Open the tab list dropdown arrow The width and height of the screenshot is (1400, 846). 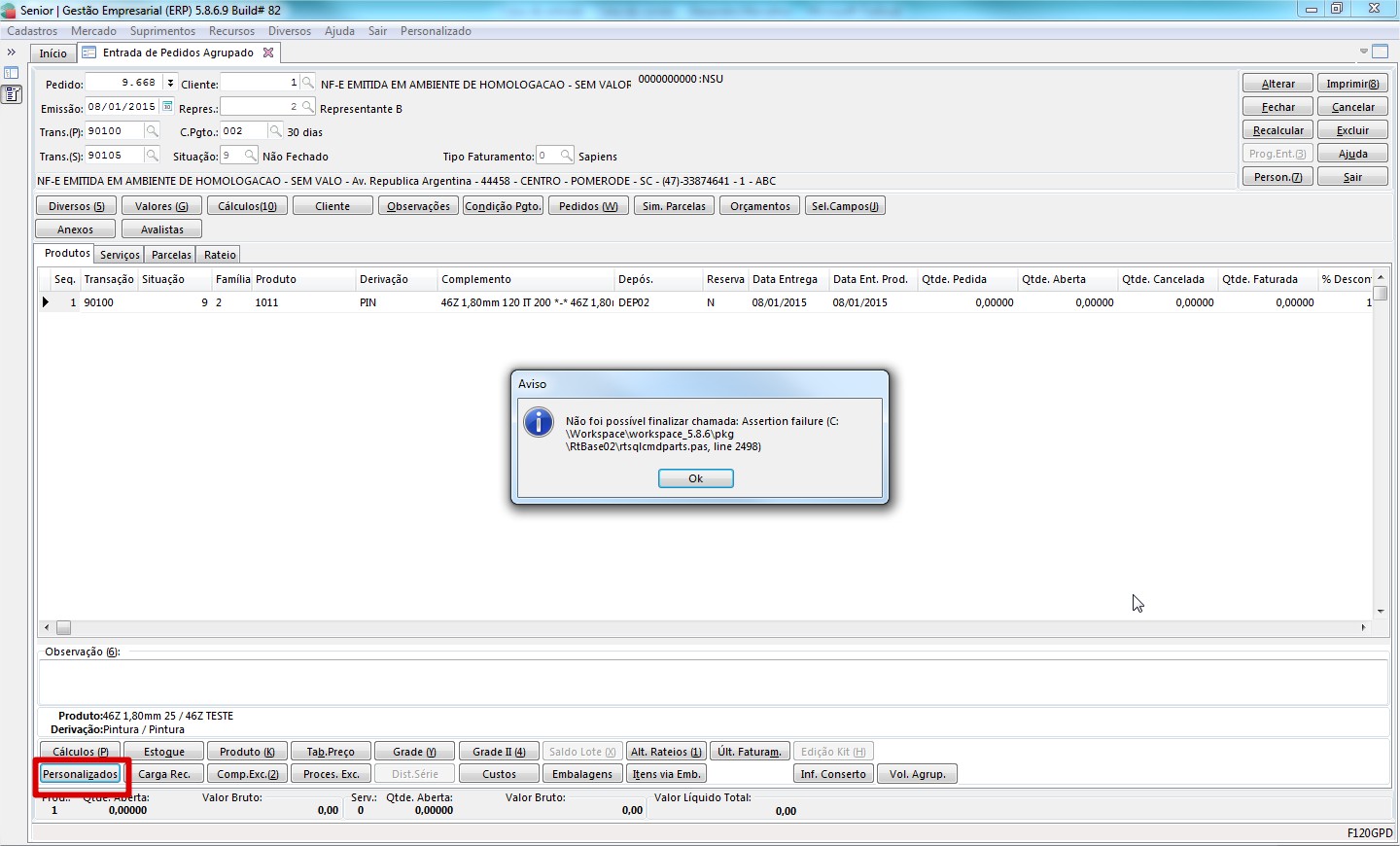coord(1364,52)
